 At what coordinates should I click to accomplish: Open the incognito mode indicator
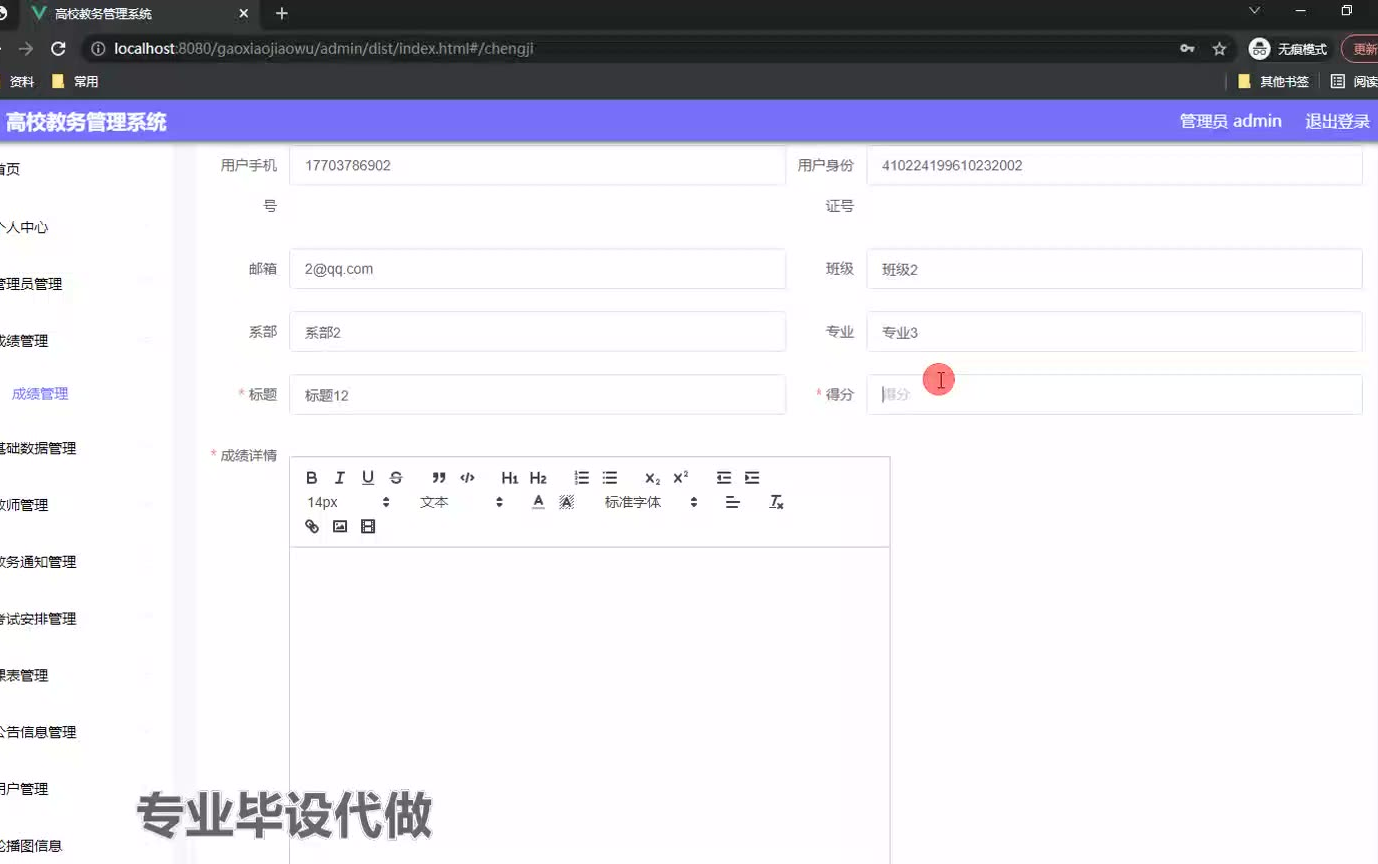(1288, 49)
